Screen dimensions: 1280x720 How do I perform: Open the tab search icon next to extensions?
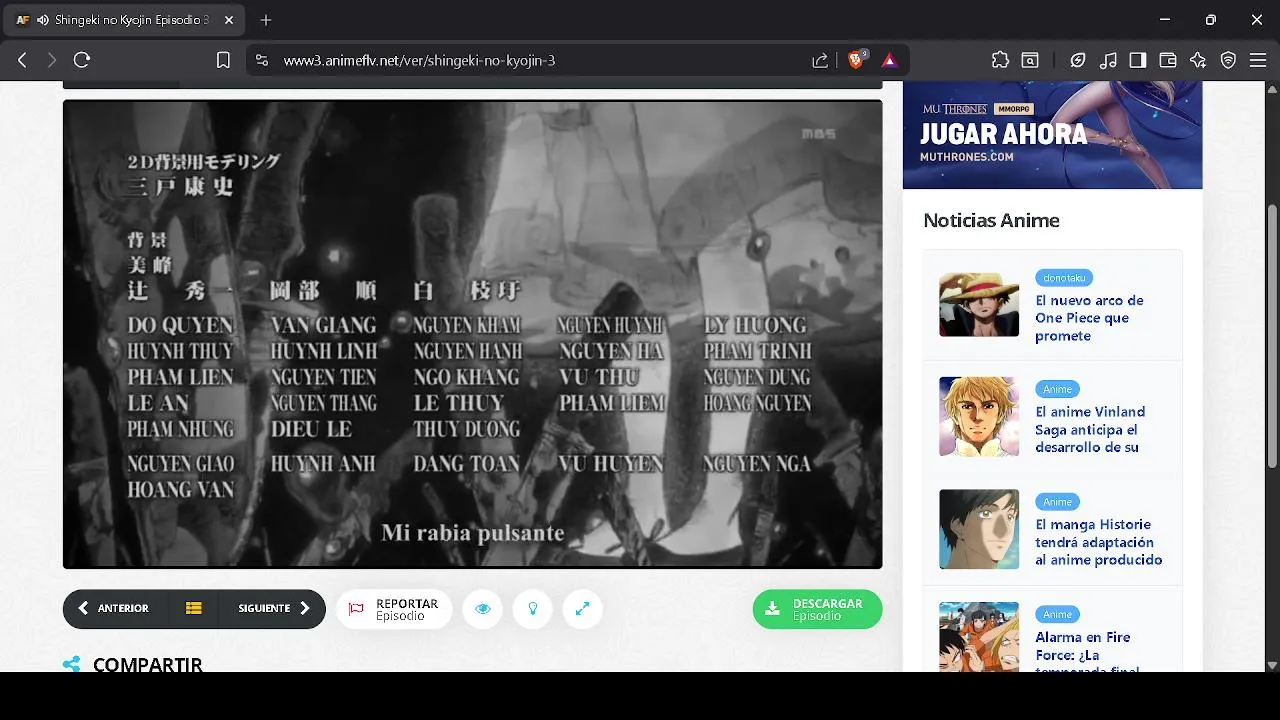point(1030,60)
